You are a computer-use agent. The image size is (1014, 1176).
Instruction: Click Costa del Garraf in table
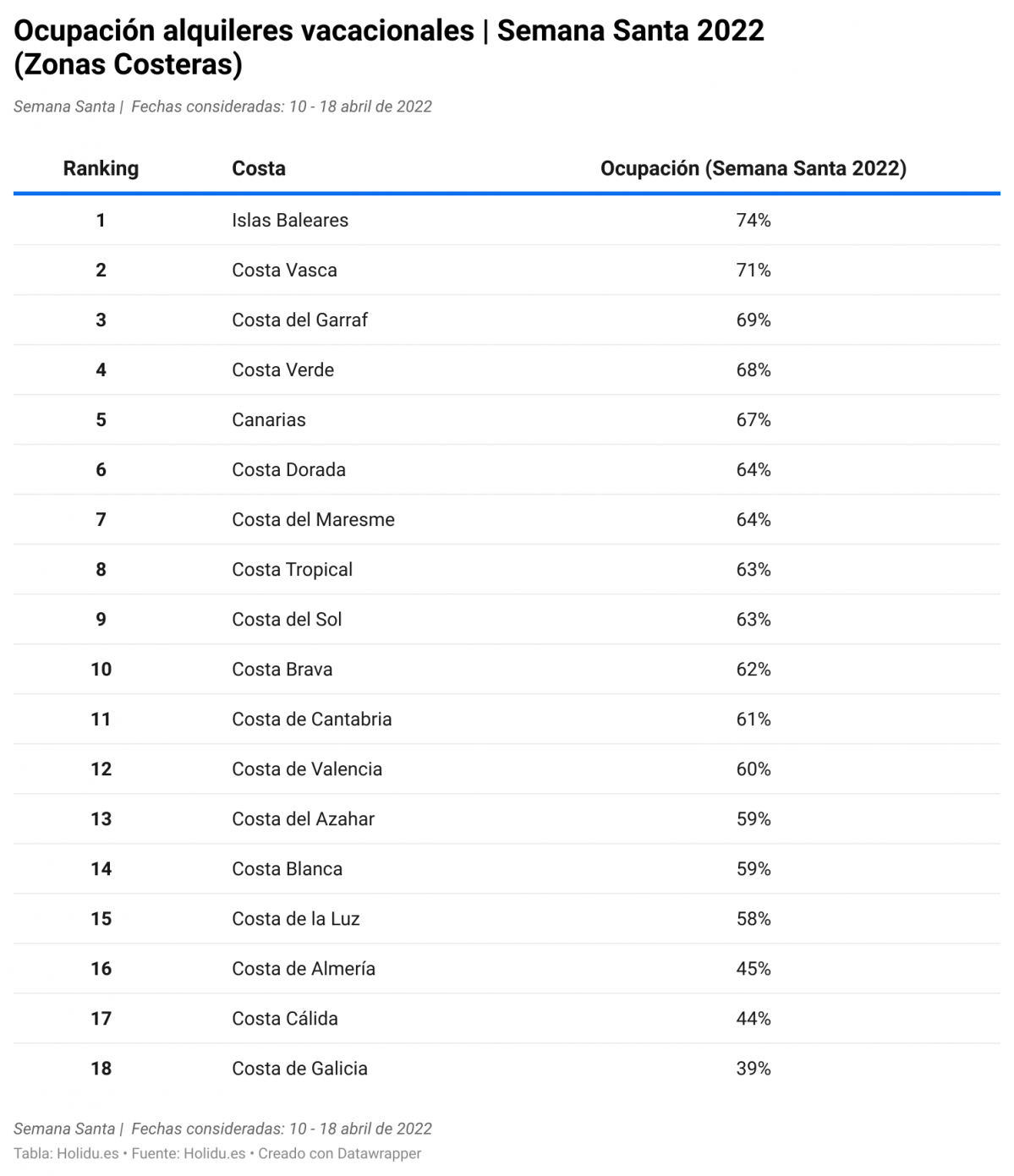[x=299, y=320]
